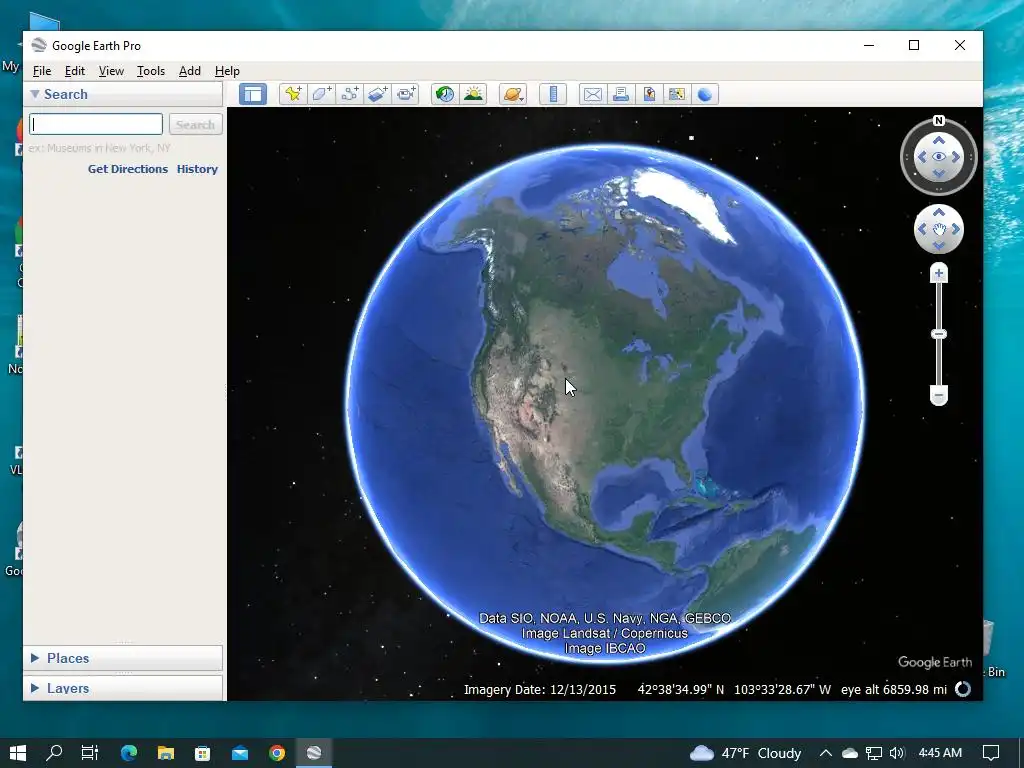Collapse the Search panel
Viewport: 1024px width, 768px height.
(35, 94)
